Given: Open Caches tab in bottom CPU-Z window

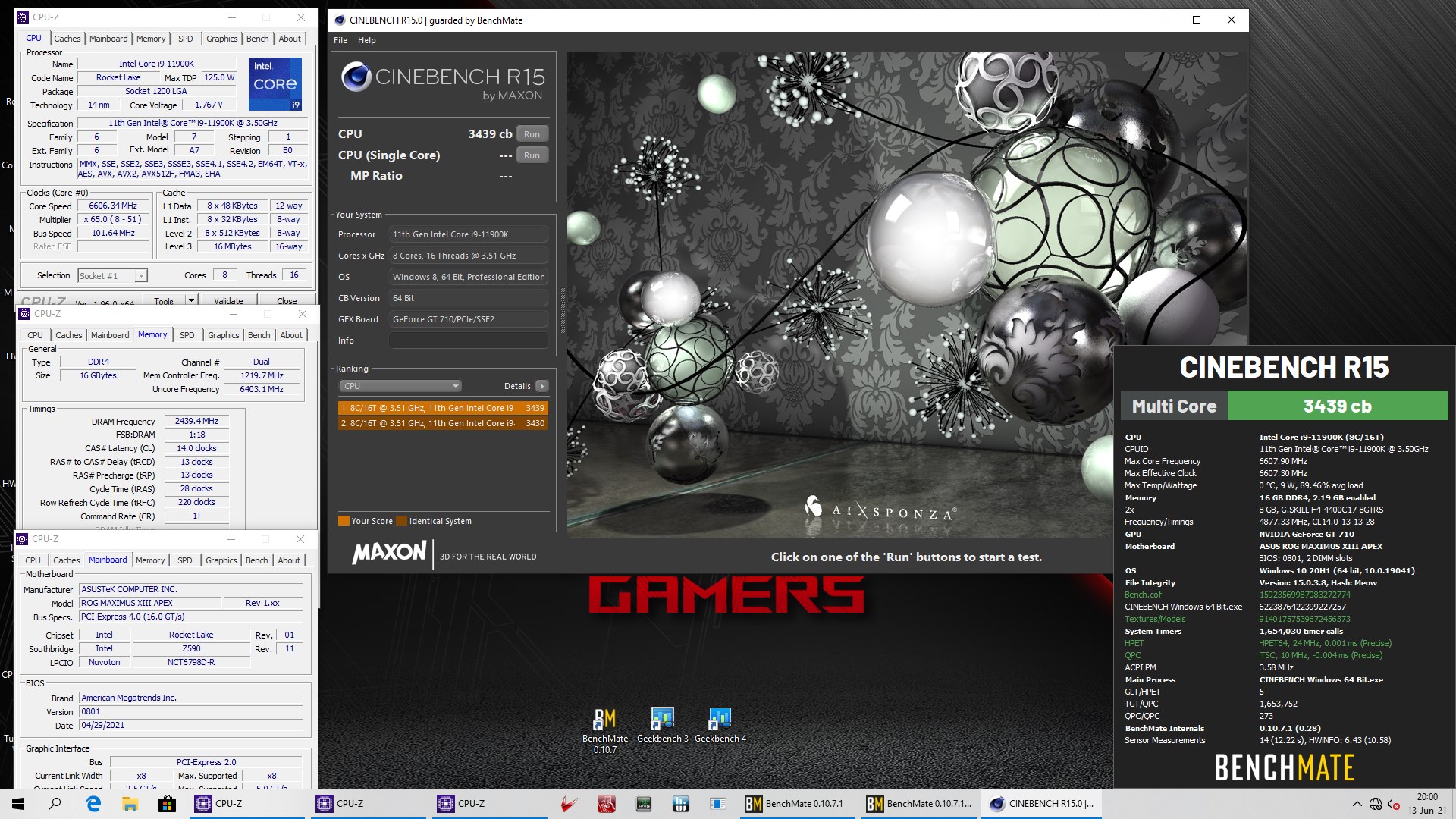Looking at the screenshot, I should click(66, 560).
